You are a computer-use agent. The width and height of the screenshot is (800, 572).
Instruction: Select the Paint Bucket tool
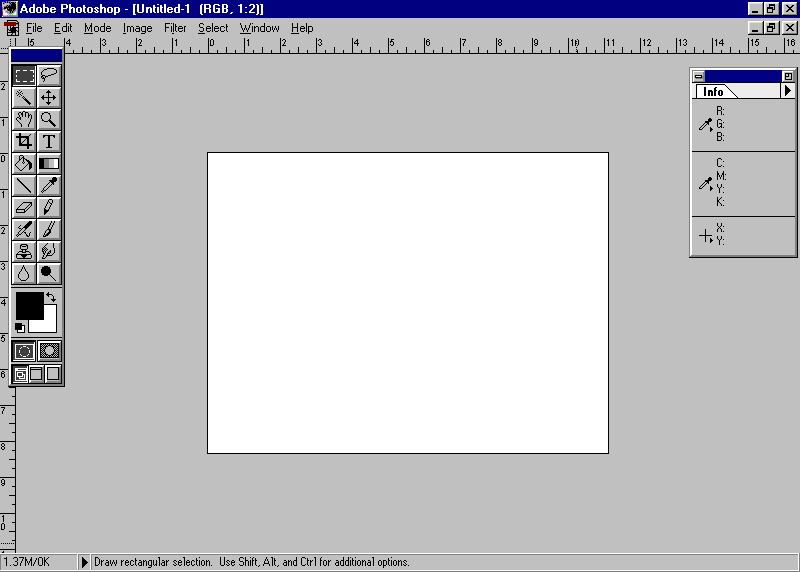pyautogui.click(x=24, y=163)
